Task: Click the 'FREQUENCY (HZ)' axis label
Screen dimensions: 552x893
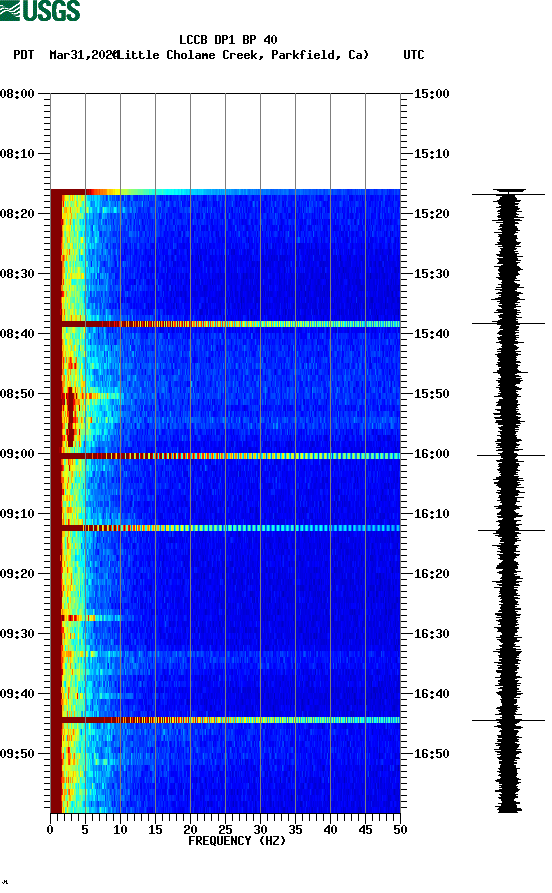Action: 236,841
